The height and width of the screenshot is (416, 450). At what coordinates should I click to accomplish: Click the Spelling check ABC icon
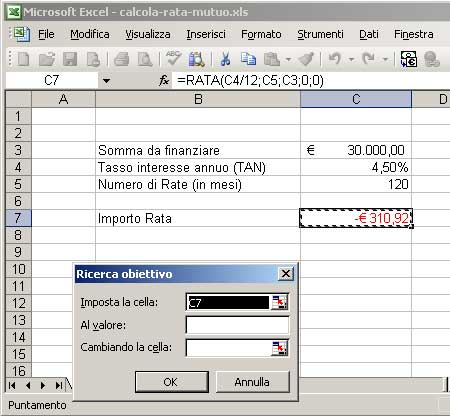point(173,59)
